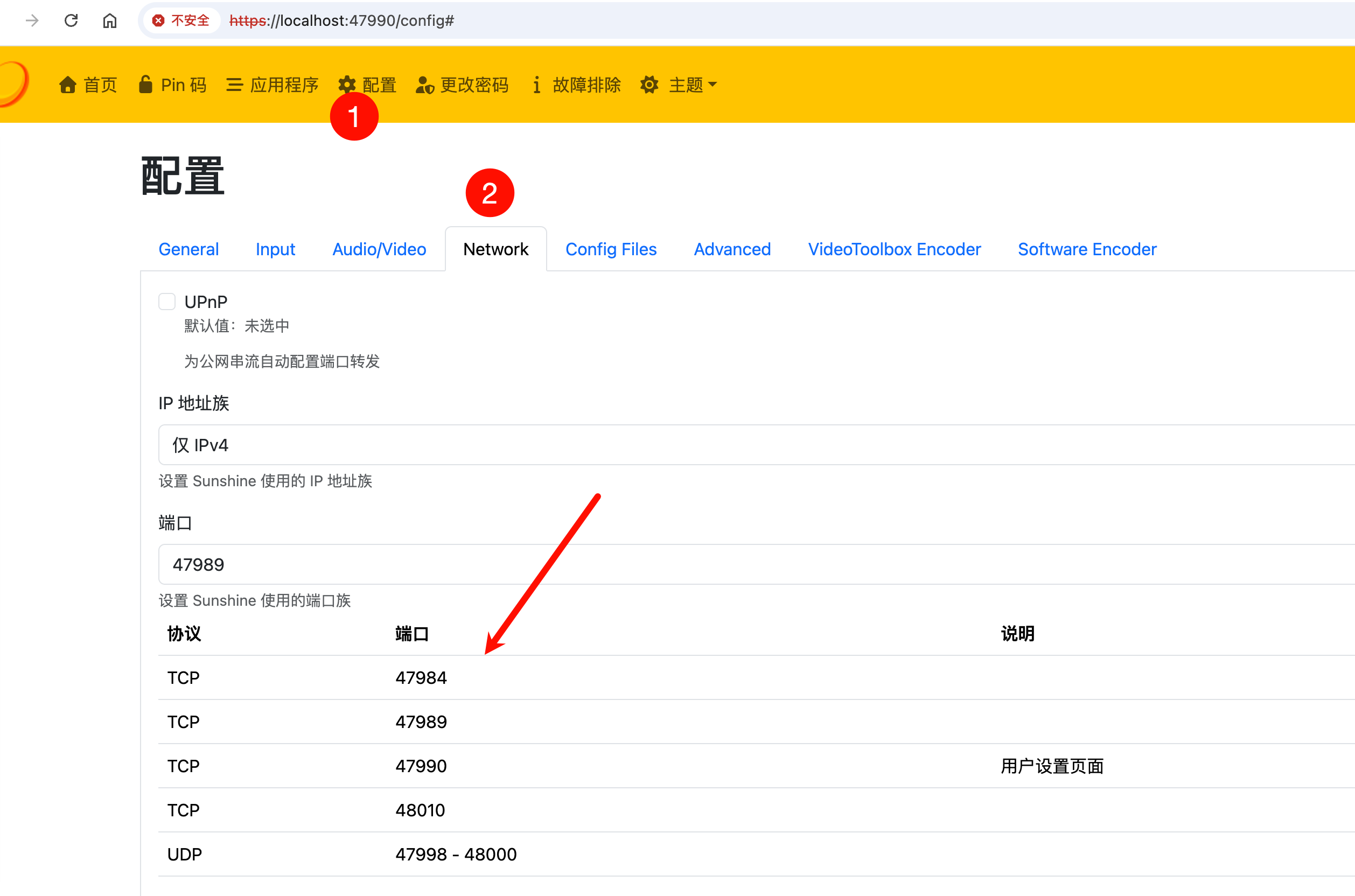Open 应用程序 via the list icon
This screenshot has width=1355, height=896.
pos(234,85)
